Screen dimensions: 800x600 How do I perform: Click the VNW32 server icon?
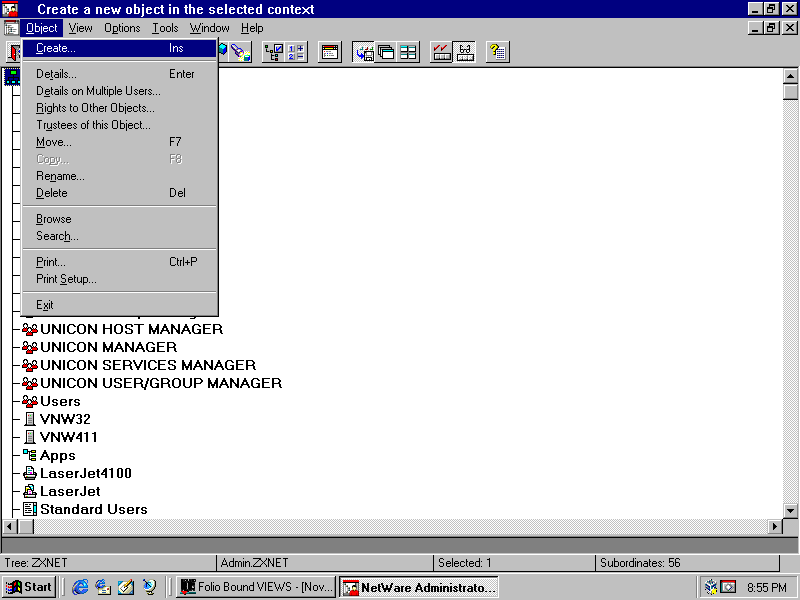tap(30, 419)
